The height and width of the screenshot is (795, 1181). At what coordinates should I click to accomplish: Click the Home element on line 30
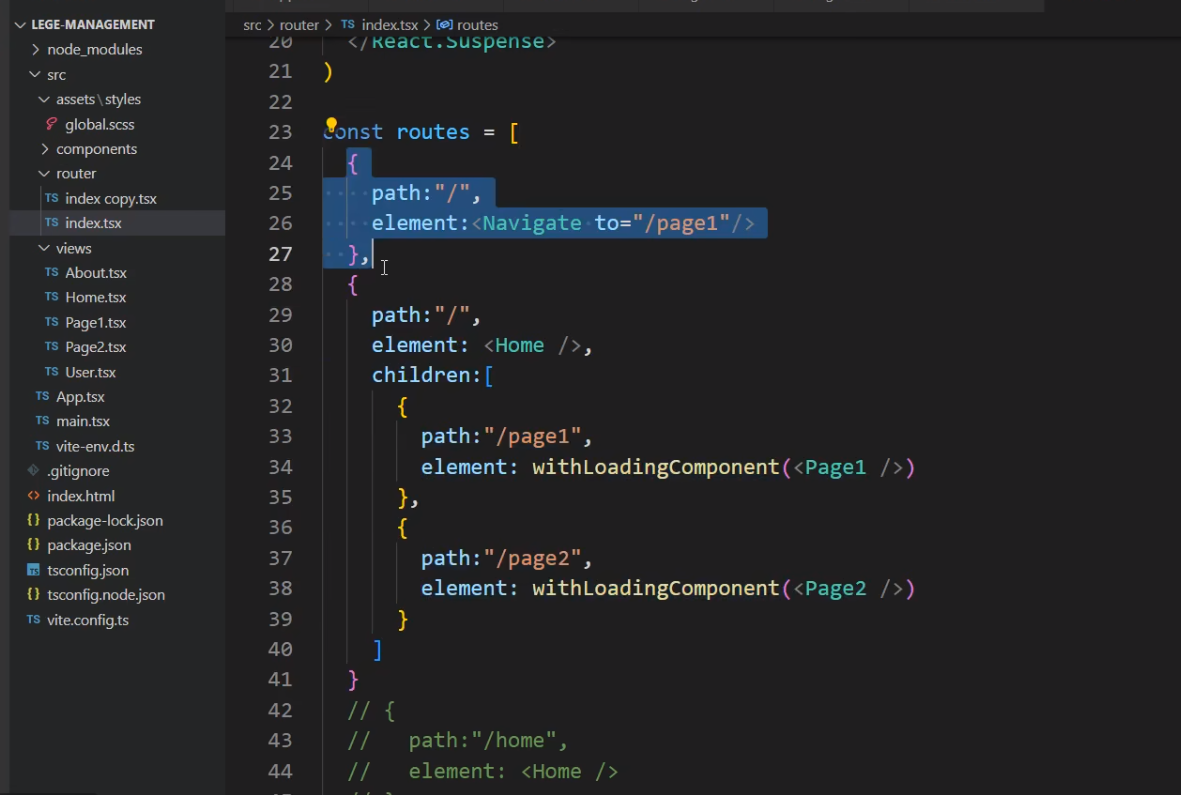point(520,345)
